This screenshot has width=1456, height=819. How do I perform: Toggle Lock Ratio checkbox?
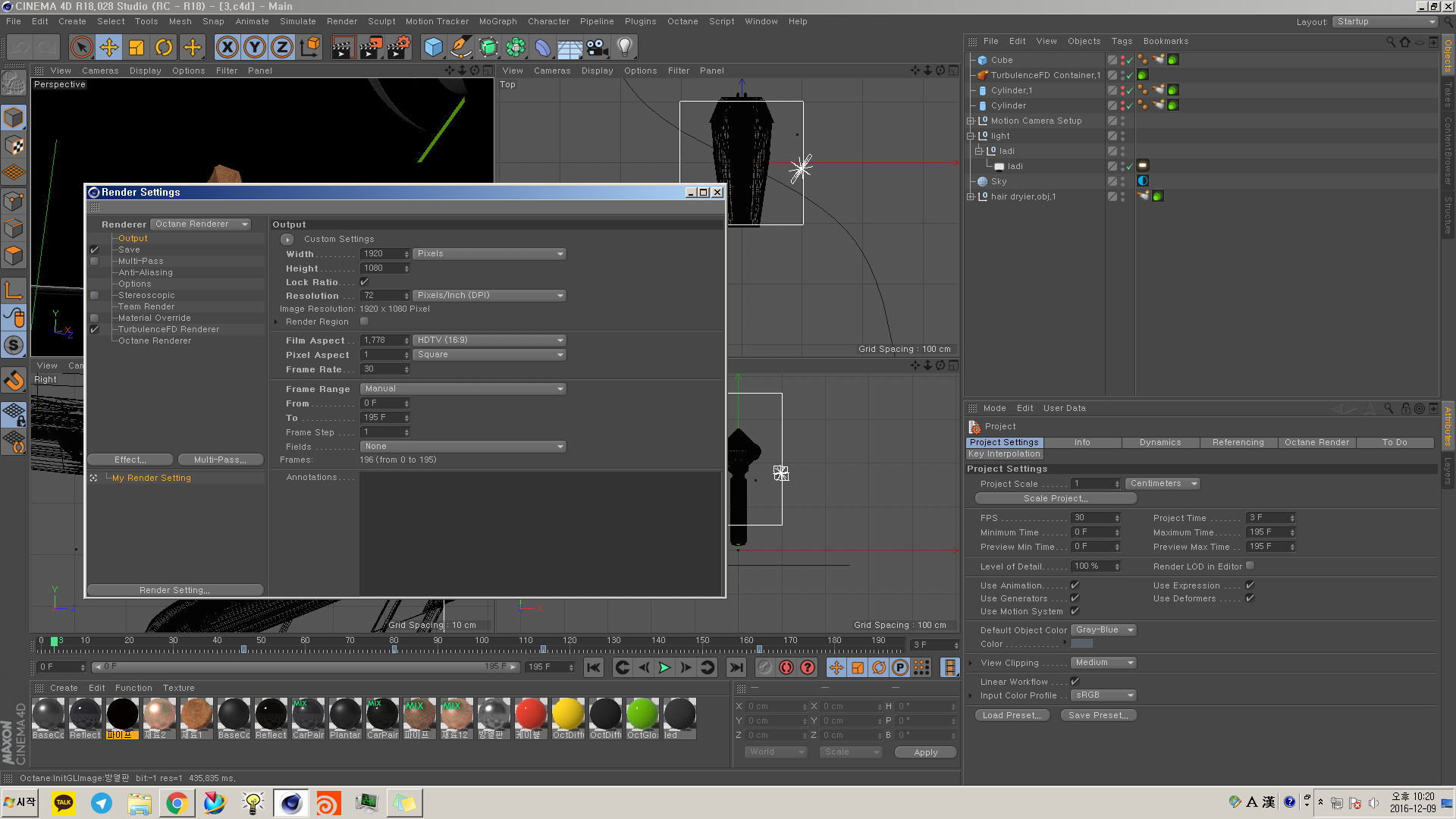364,282
